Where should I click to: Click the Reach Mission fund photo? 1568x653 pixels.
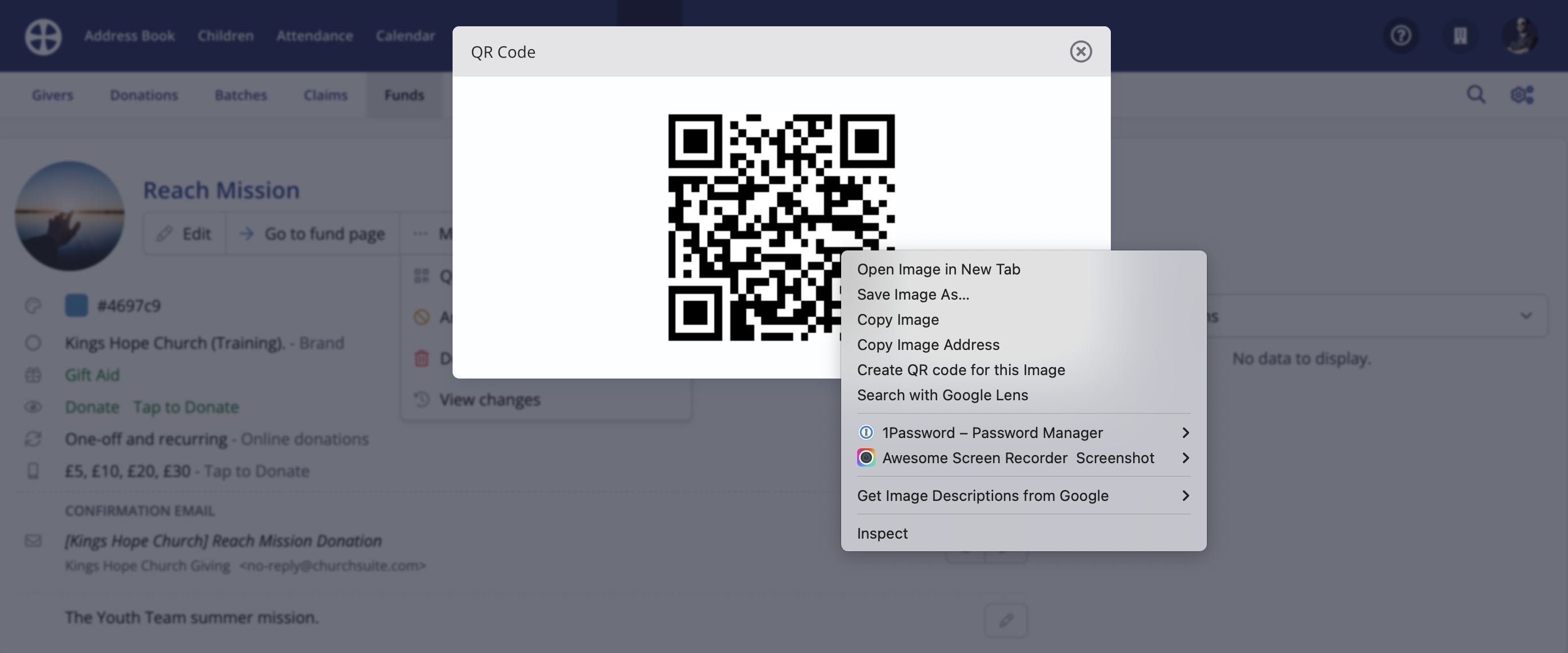point(69,216)
